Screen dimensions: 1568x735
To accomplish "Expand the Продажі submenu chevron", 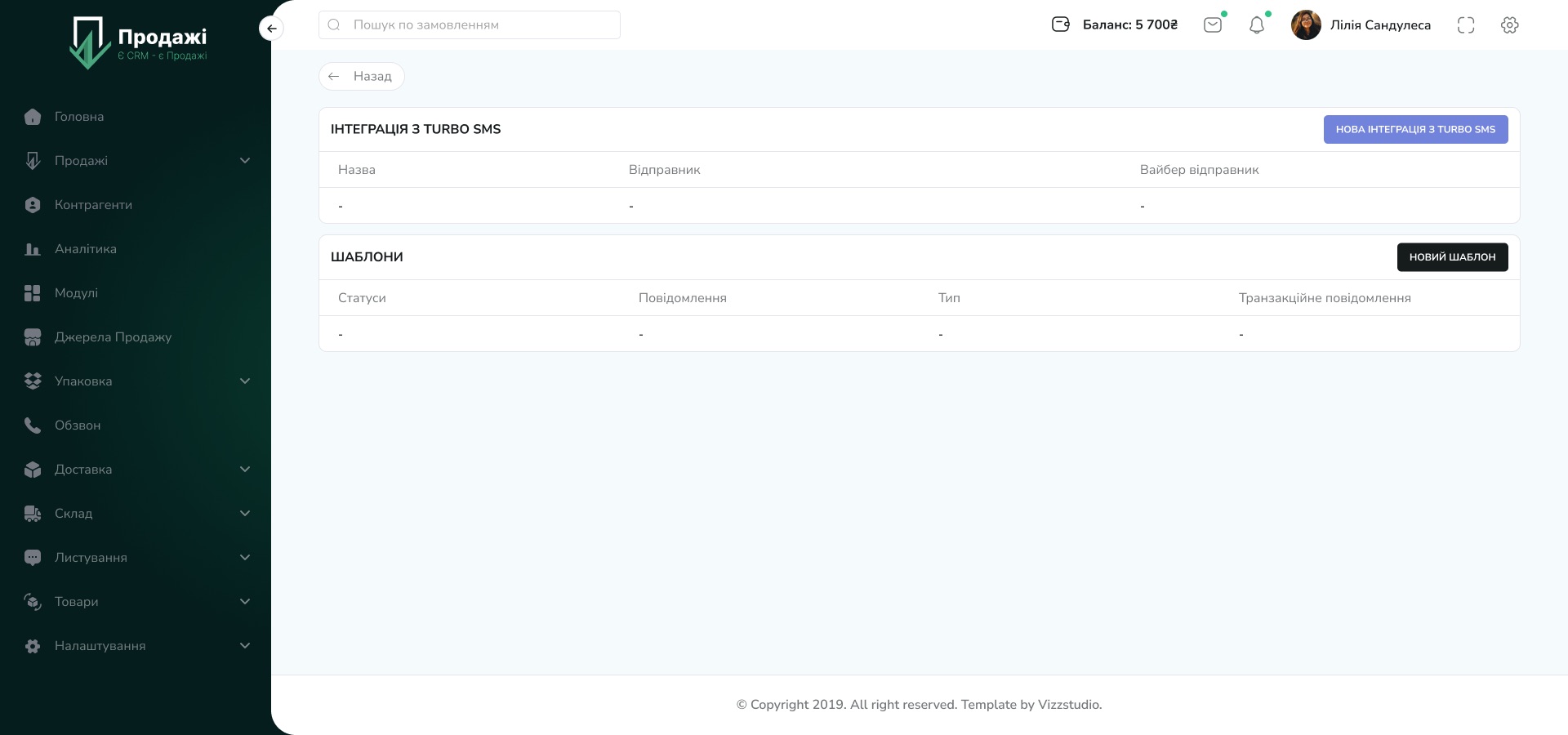I will coord(245,161).
